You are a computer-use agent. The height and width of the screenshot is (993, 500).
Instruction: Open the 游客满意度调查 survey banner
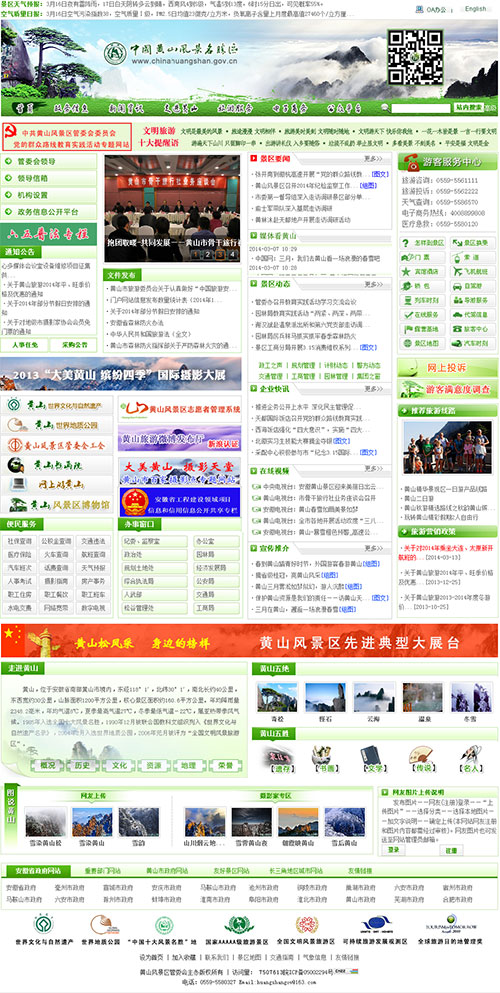click(x=447, y=389)
